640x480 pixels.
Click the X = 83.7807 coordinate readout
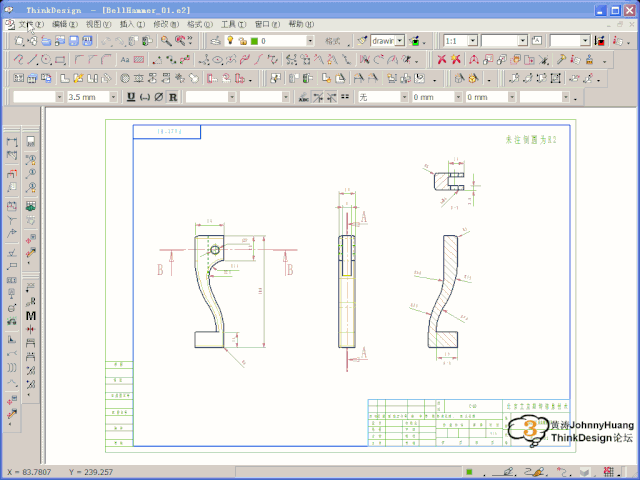coord(29,472)
